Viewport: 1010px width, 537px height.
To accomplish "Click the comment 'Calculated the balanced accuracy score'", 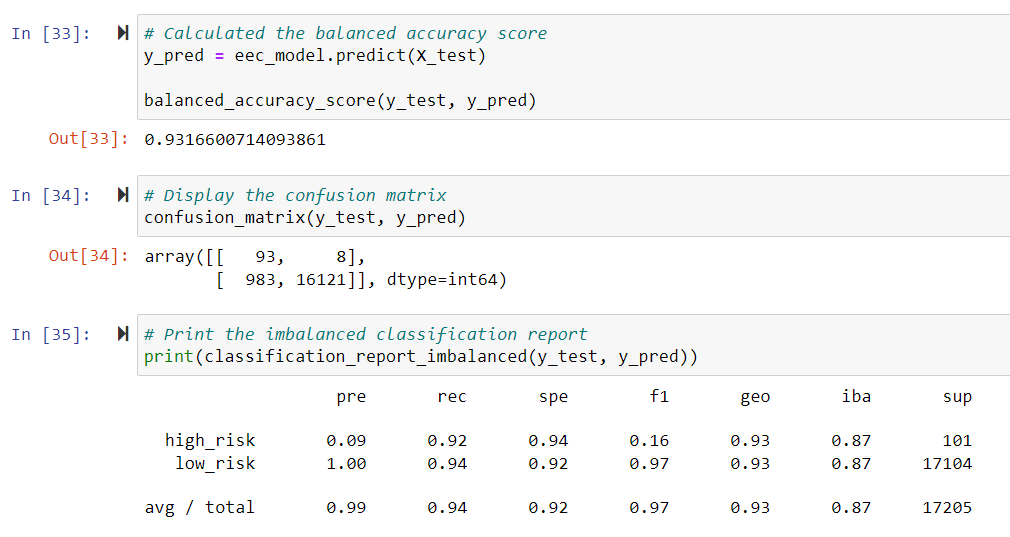I will 345,33.
